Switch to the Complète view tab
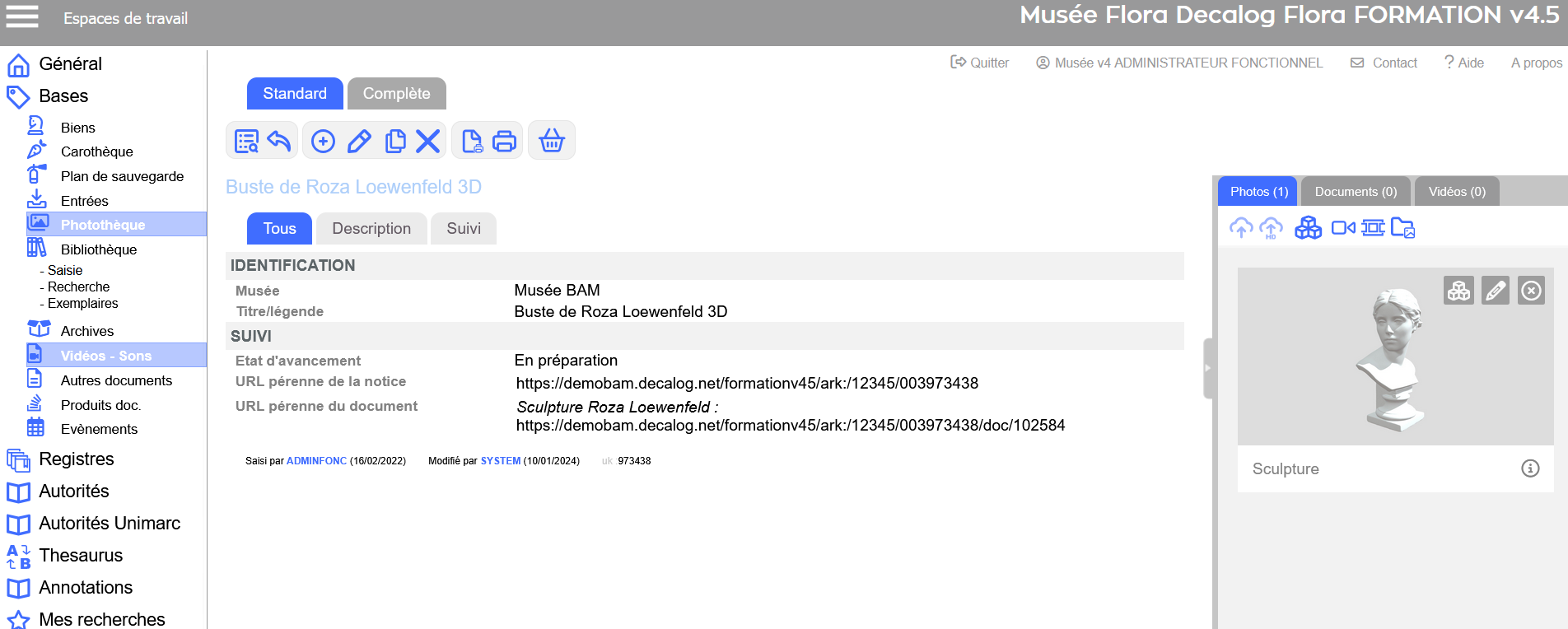 pos(396,94)
